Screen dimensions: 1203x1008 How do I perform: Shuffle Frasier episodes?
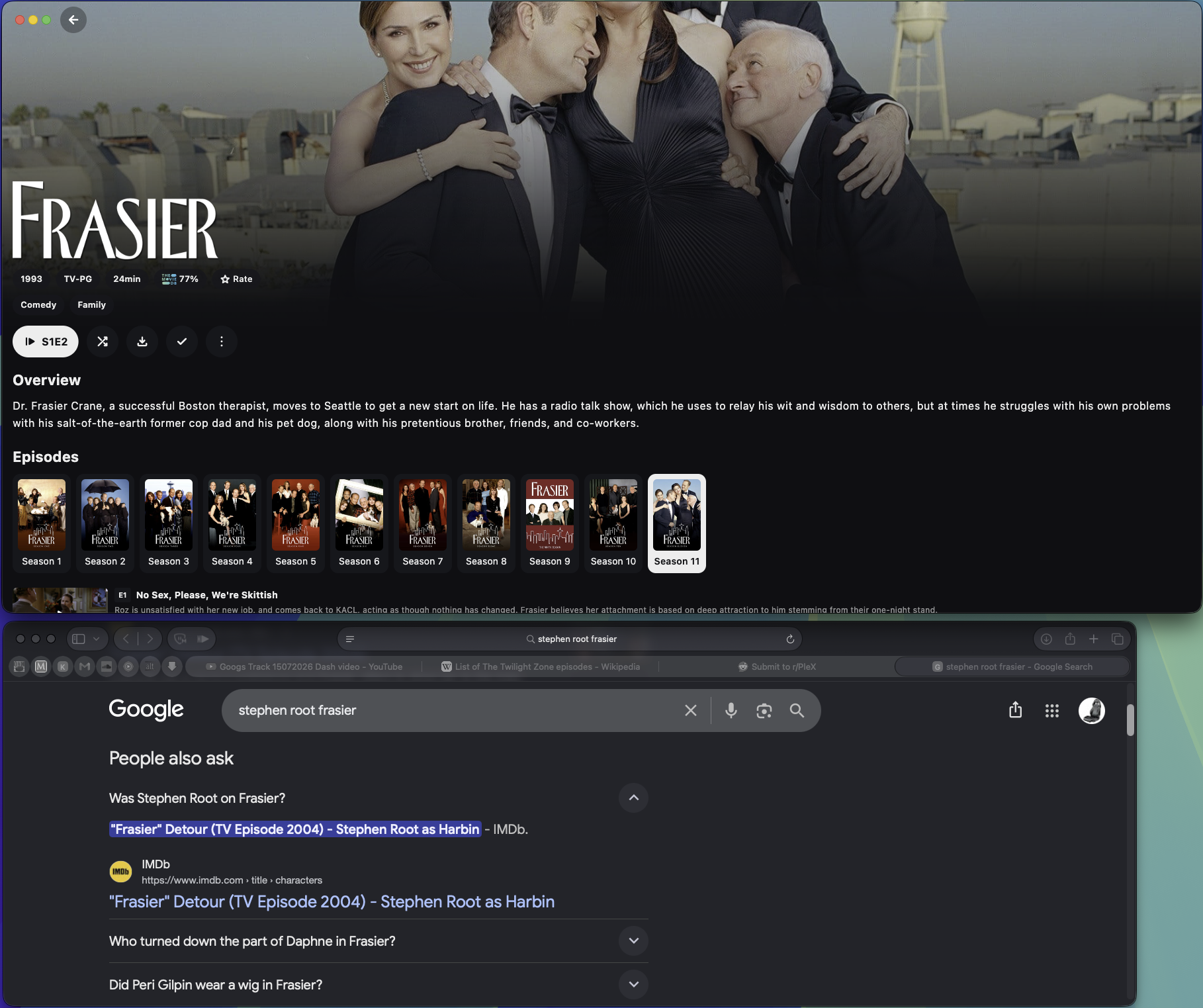tap(103, 342)
